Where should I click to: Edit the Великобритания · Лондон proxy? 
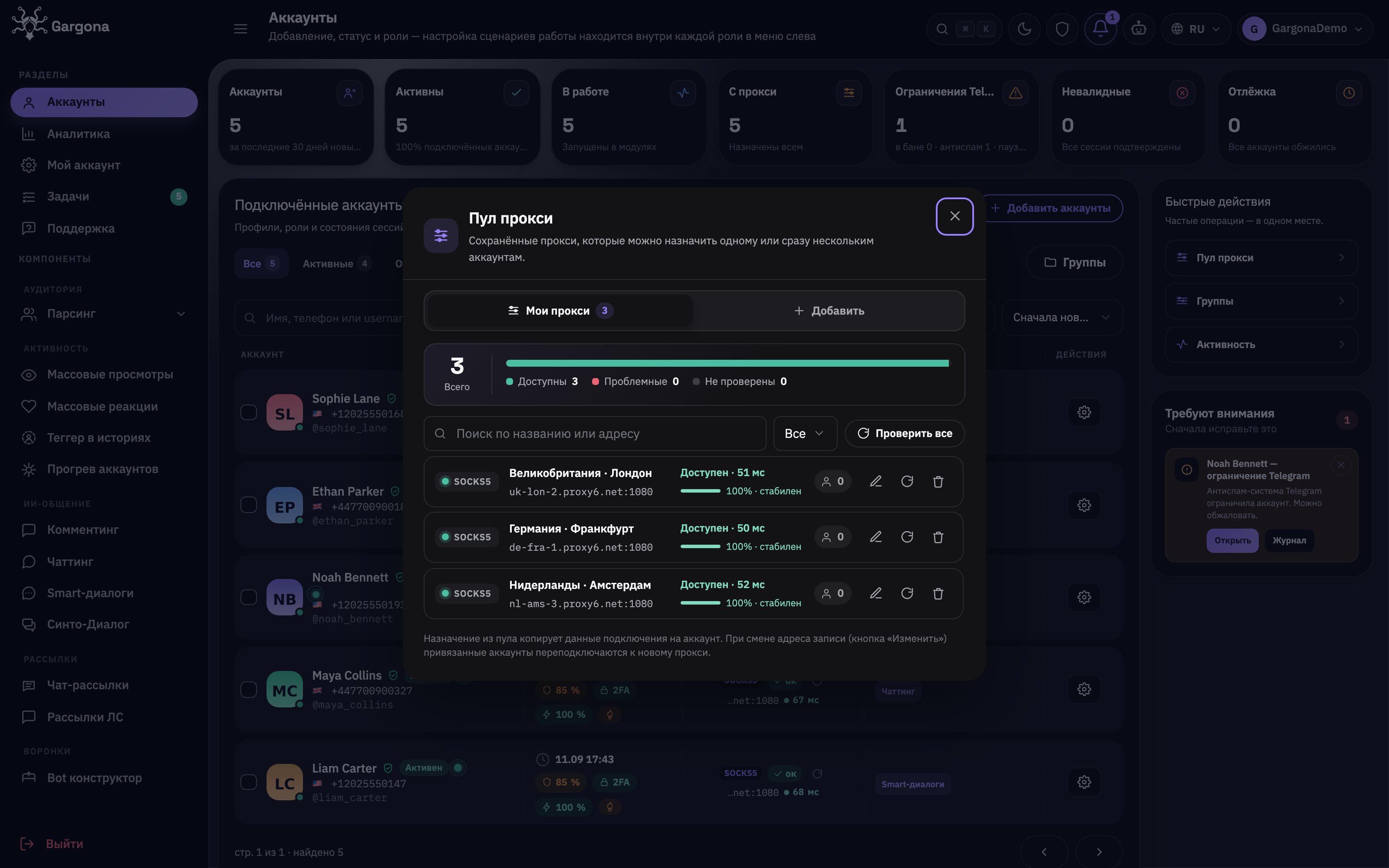pos(876,481)
